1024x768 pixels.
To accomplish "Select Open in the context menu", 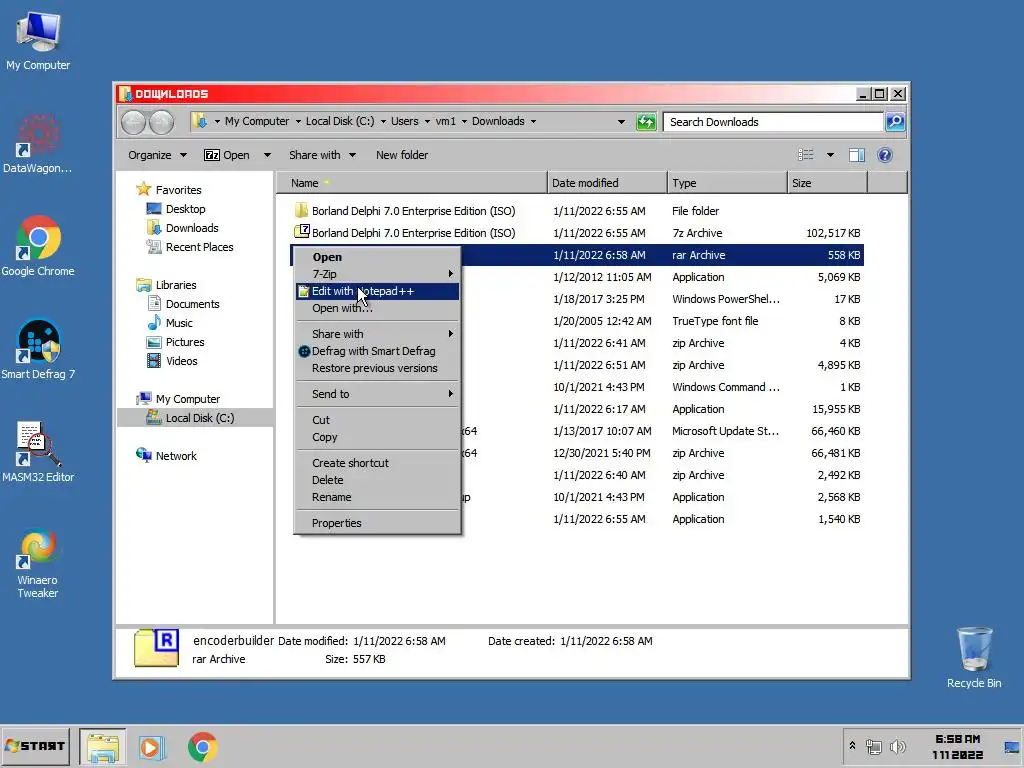I will click(377, 257).
